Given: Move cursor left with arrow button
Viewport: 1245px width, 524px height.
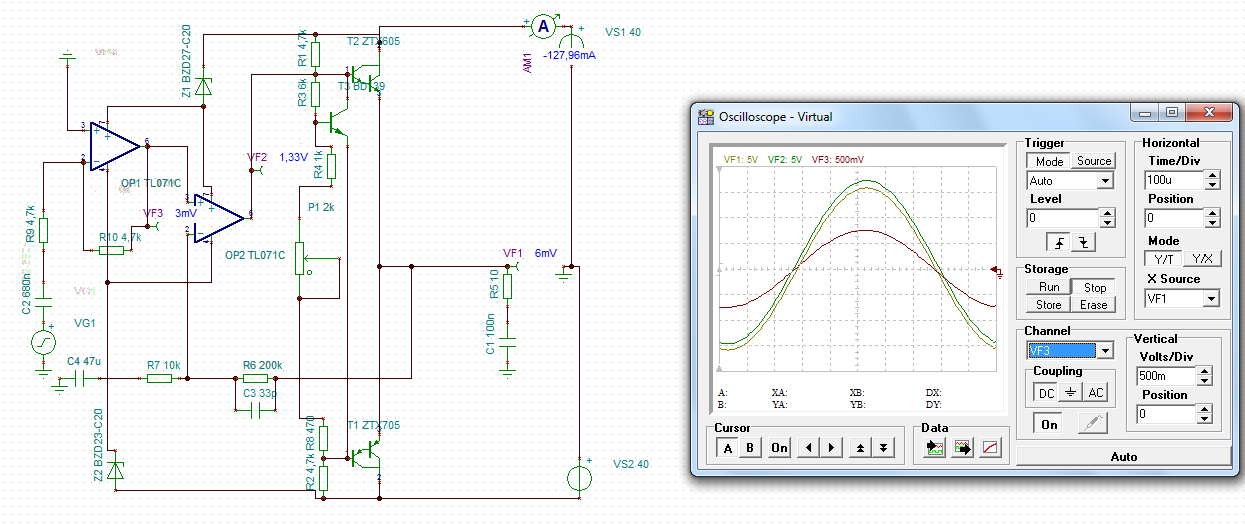Looking at the screenshot, I should point(807,448).
